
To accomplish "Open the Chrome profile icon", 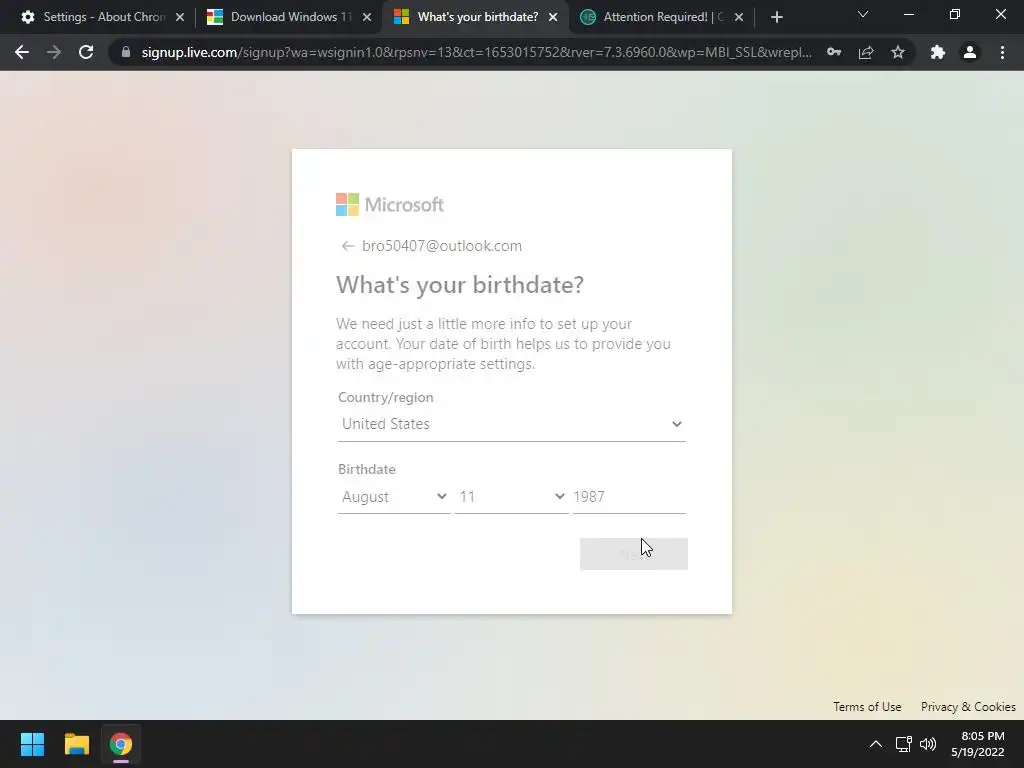I will pyautogui.click(x=970, y=52).
